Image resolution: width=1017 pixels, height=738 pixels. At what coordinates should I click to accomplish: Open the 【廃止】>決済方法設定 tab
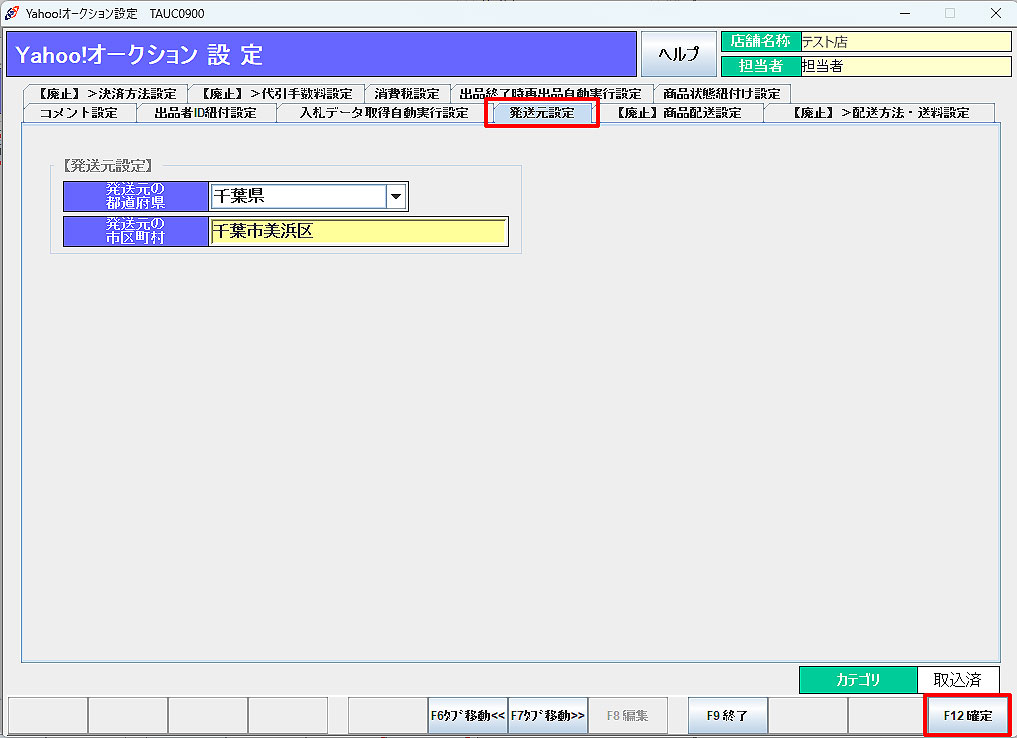102,94
